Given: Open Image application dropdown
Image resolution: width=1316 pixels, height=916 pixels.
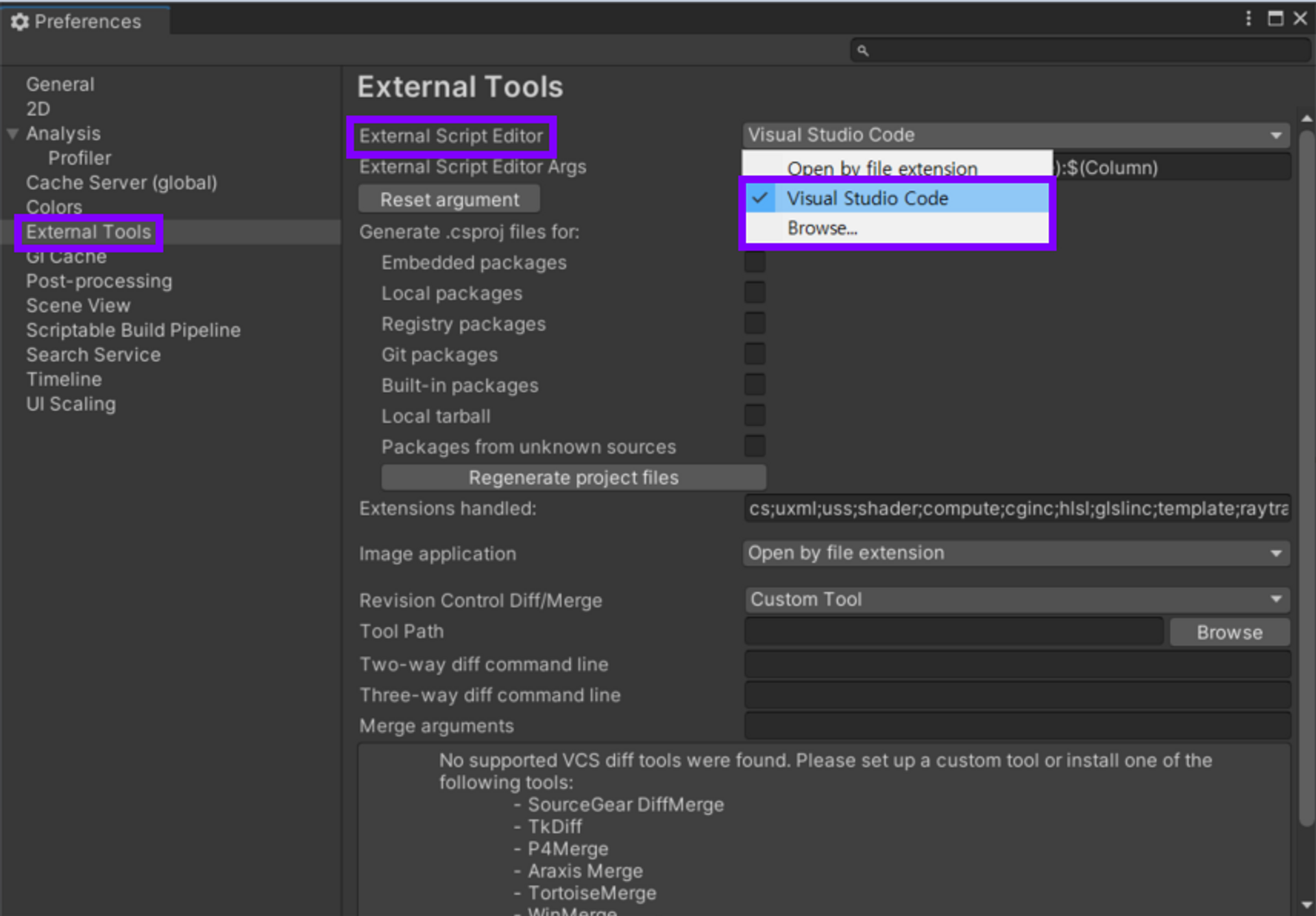Looking at the screenshot, I should (1016, 554).
